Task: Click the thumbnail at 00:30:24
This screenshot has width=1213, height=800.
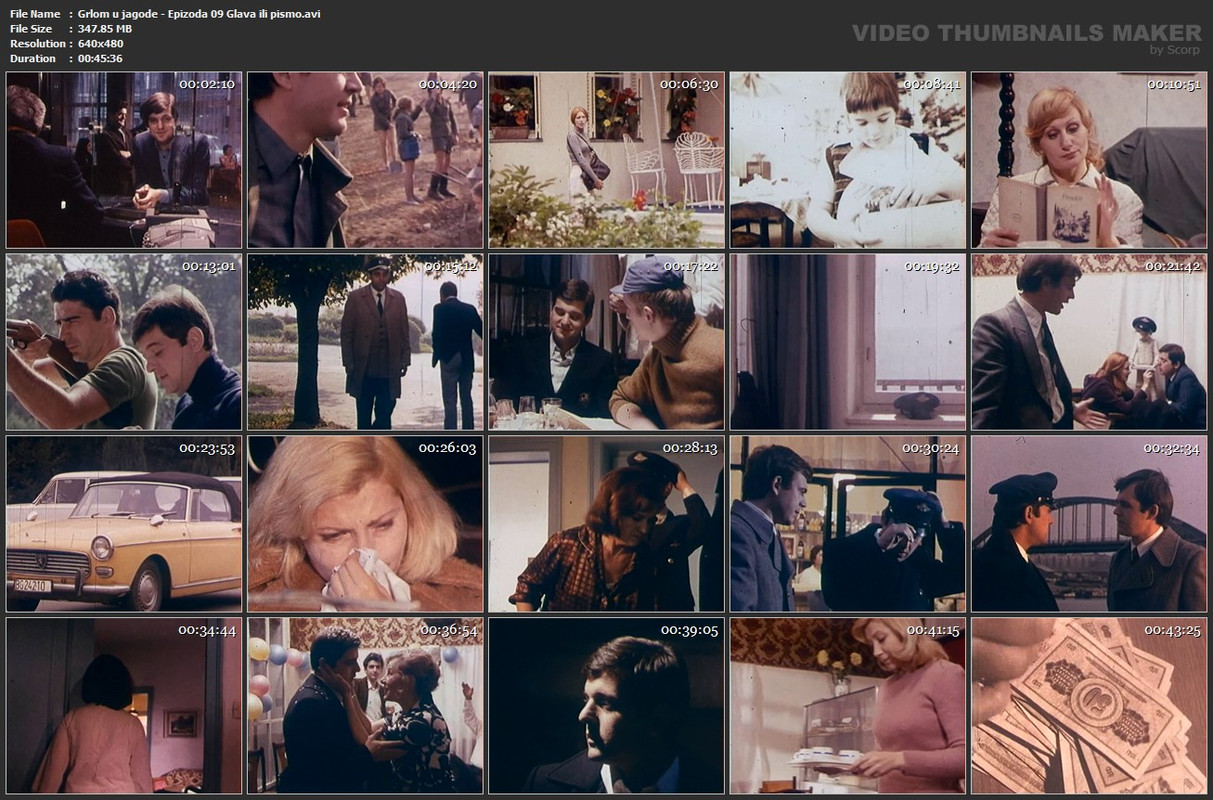Action: 848,524
